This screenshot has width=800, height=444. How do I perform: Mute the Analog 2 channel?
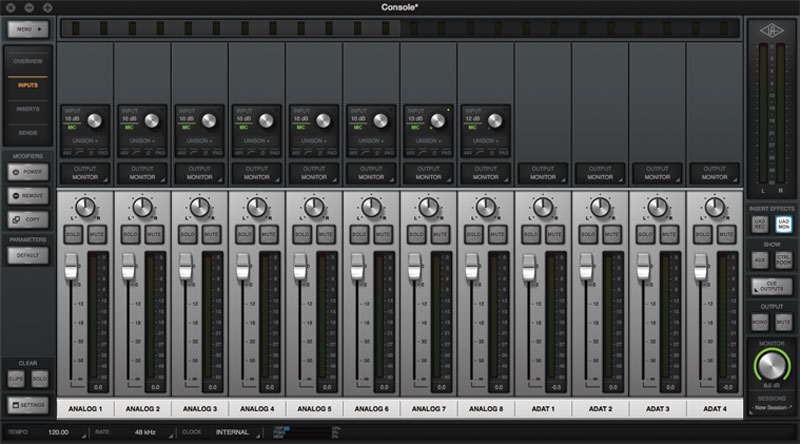154,234
